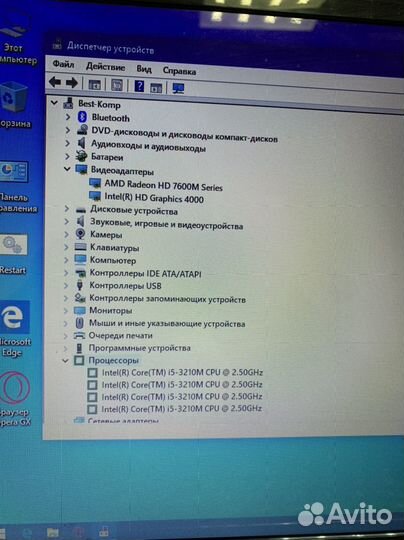404x540 pixels.
Task: Click the webcam icon beside Камеры
Action: click(x=80, y=234)
